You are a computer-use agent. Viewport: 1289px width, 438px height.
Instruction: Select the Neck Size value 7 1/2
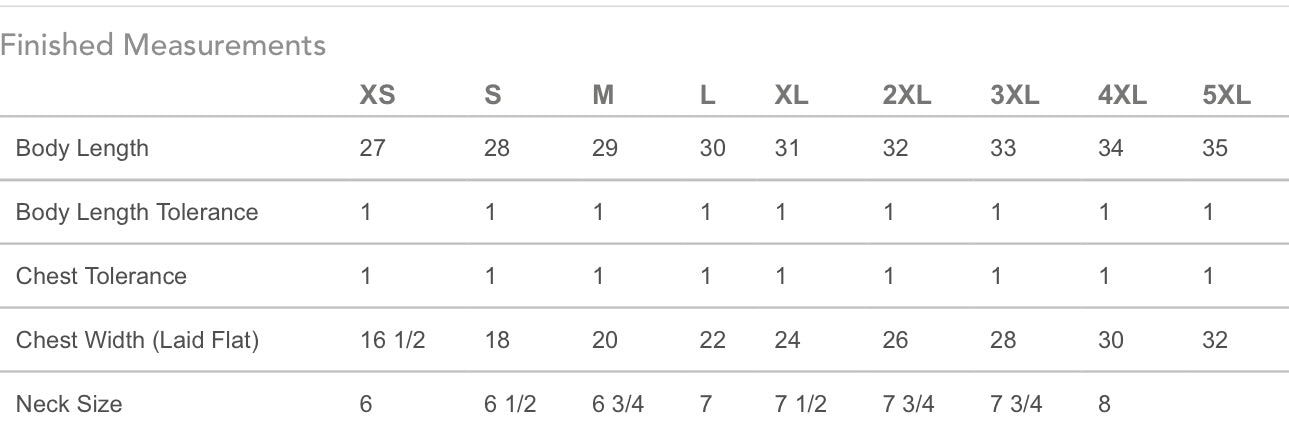point(801,404)
